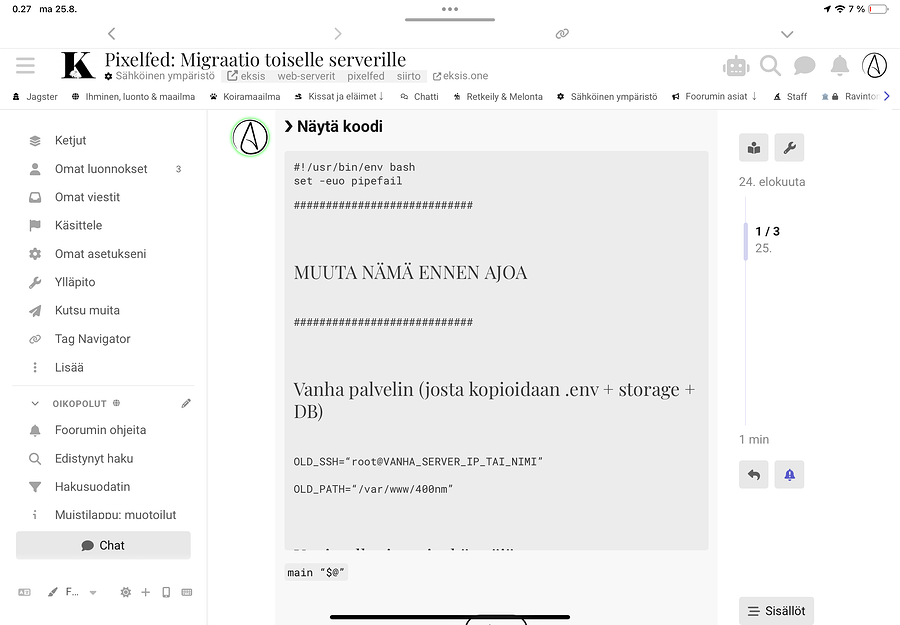
Task: Open the web-serverit tag
Action: [x=307, y=76]
